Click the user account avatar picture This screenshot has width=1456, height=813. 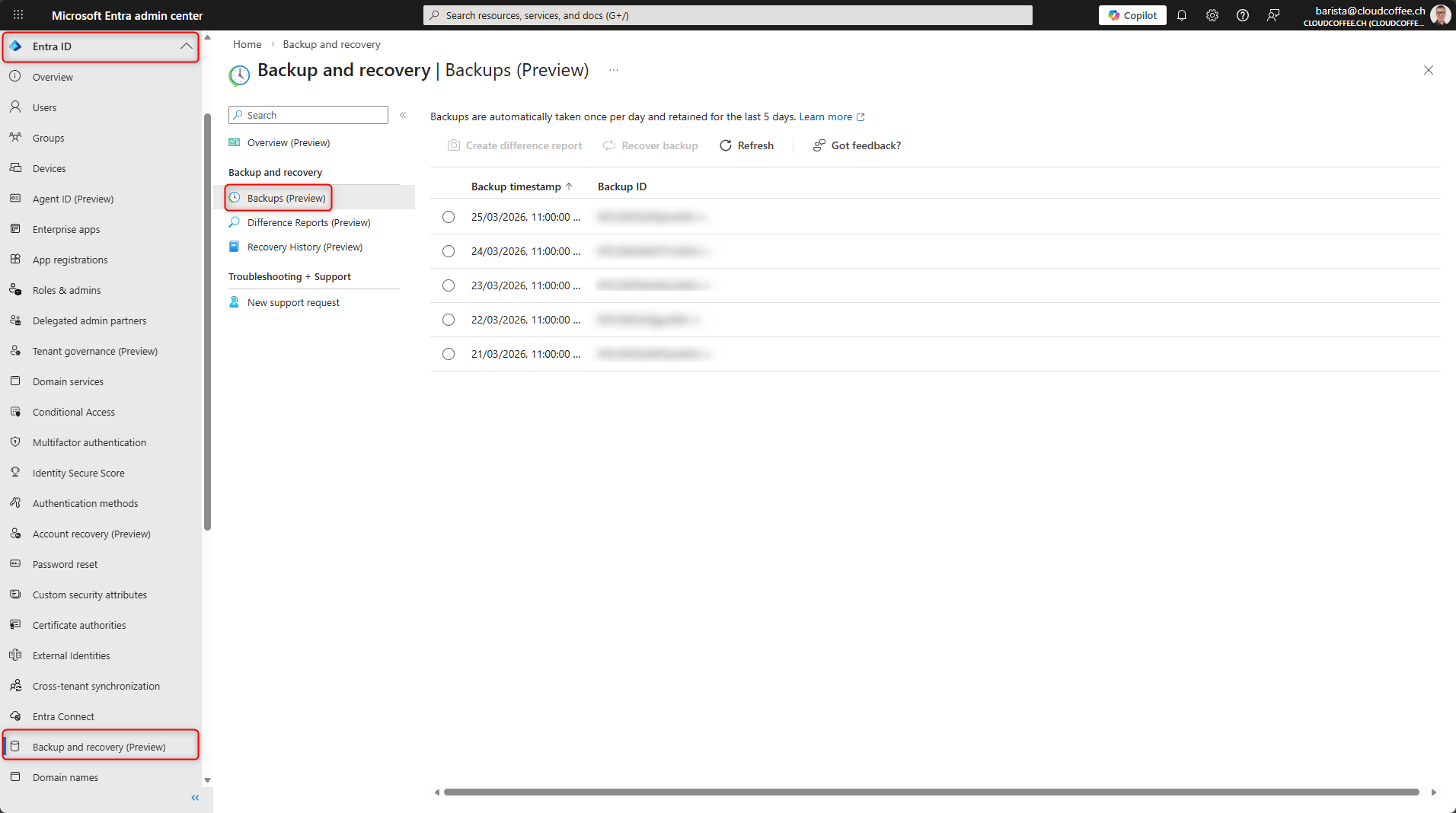coord(1440,15)
